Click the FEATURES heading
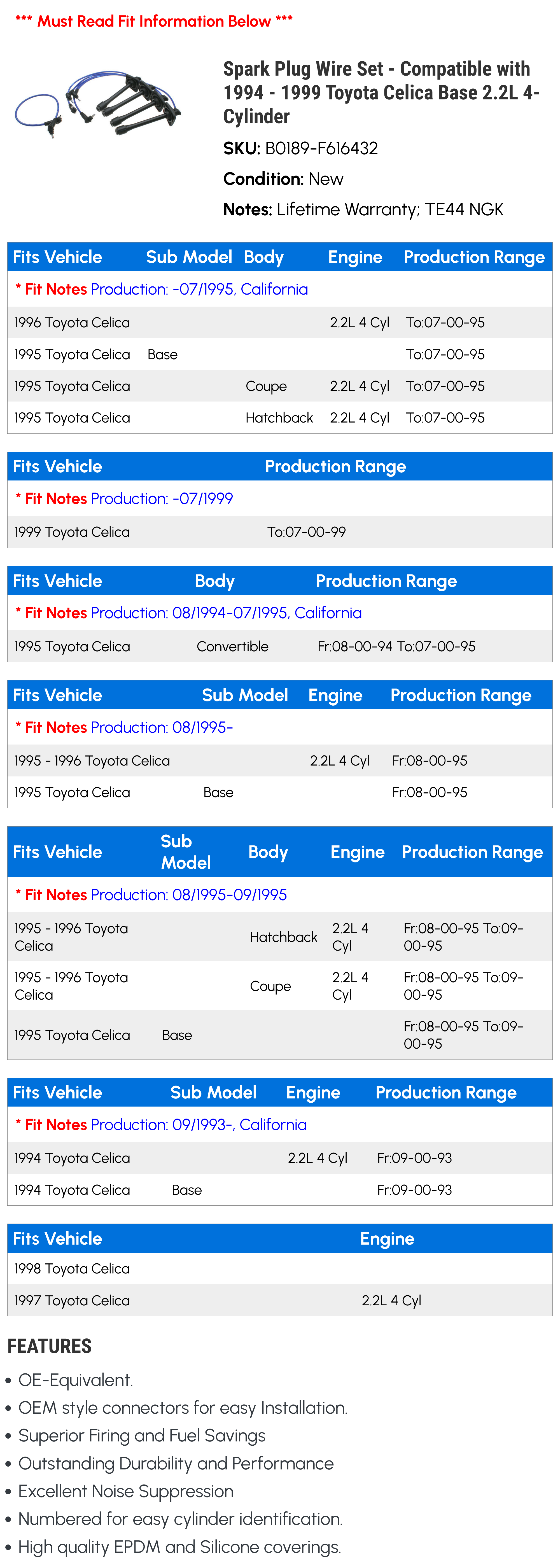This screenshot has width=560, height=1568. [49, 1346]
